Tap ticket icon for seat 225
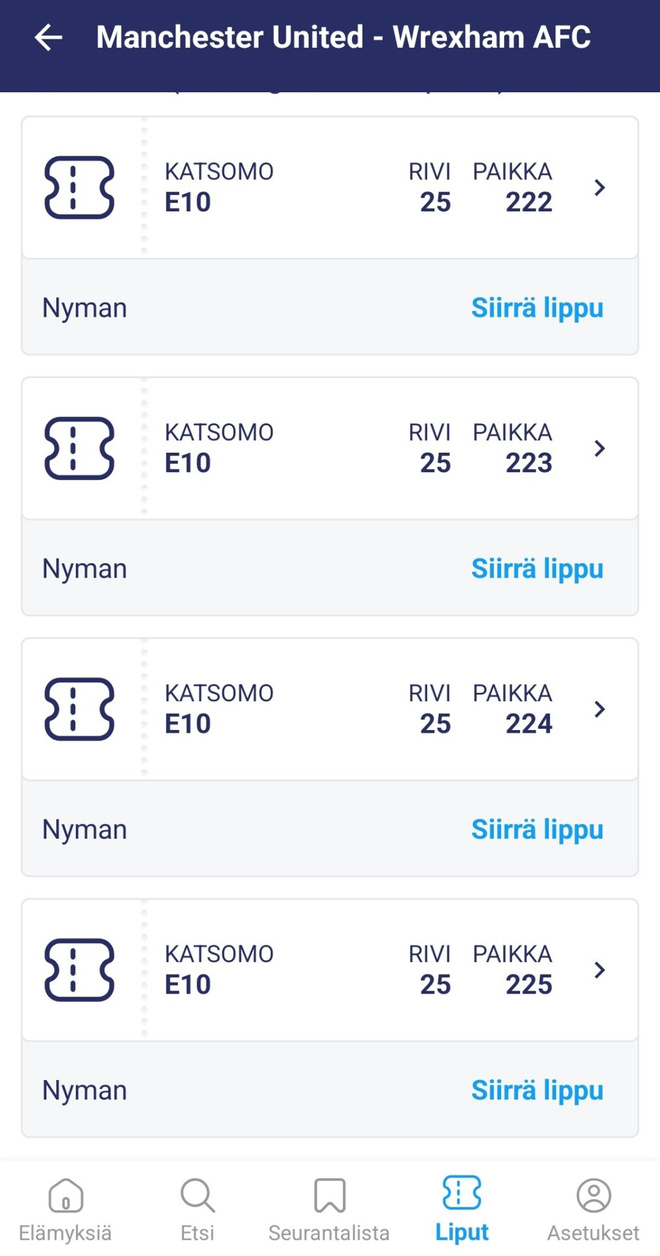The image size is (660, 1256). pyautogui.click(x=79, y=970)
